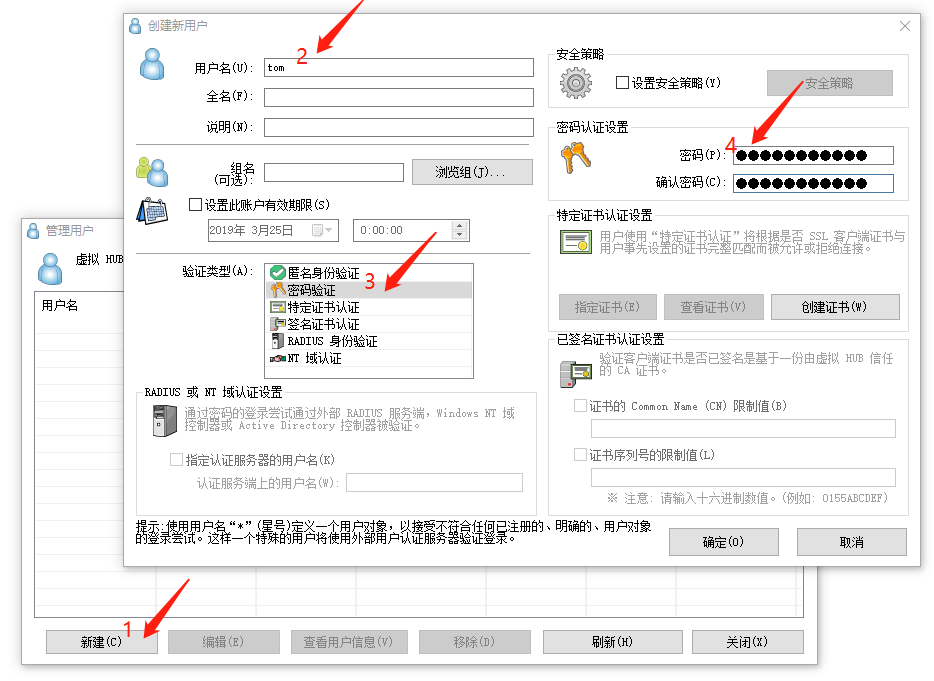Click 关闭 button in 管理用户 window
Viewport: 934px width, 681px height.
tap(748, 642)
